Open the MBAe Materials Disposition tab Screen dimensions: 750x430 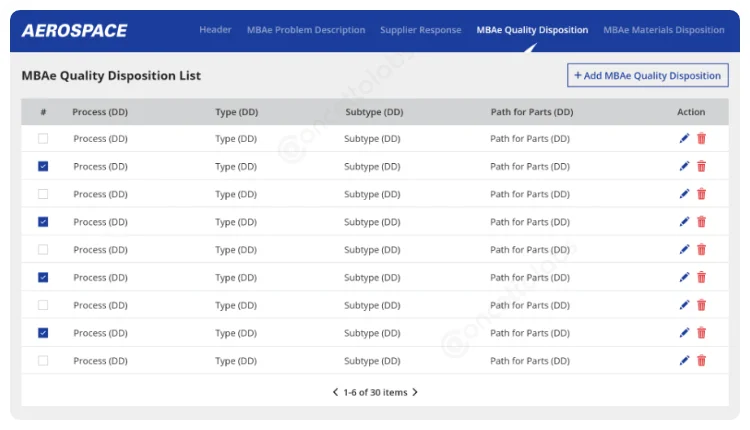663,30
